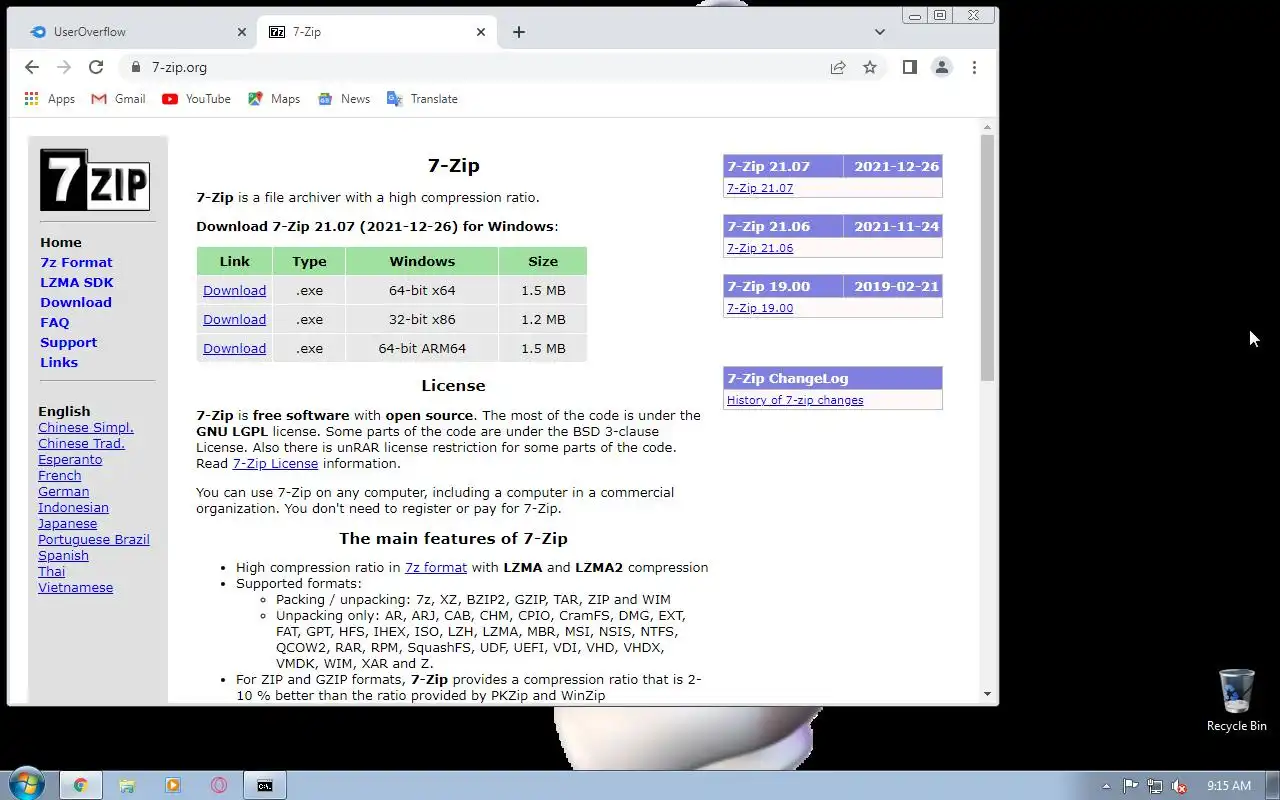Open a new browser tab
Viewport: 1280px width, 800px height.
click(518, 32)
